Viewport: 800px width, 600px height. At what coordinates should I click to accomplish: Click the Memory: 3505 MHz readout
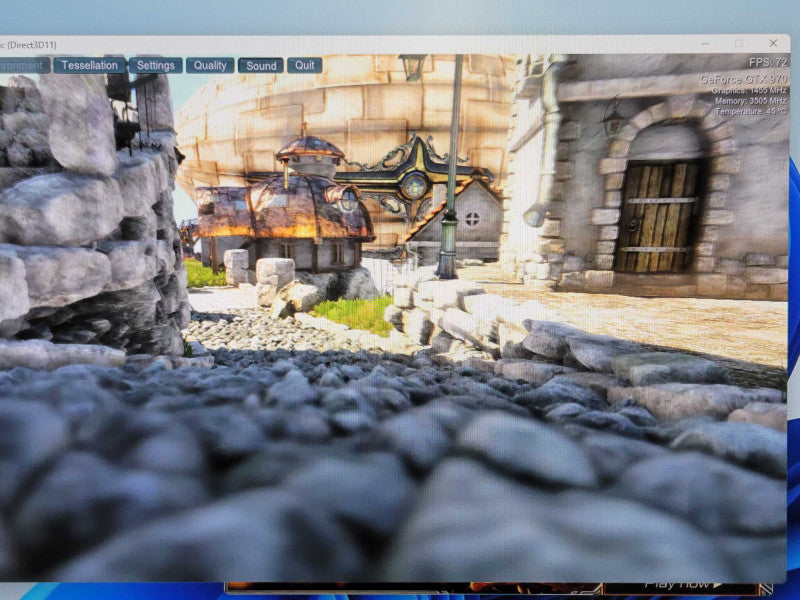click(751, 101)
